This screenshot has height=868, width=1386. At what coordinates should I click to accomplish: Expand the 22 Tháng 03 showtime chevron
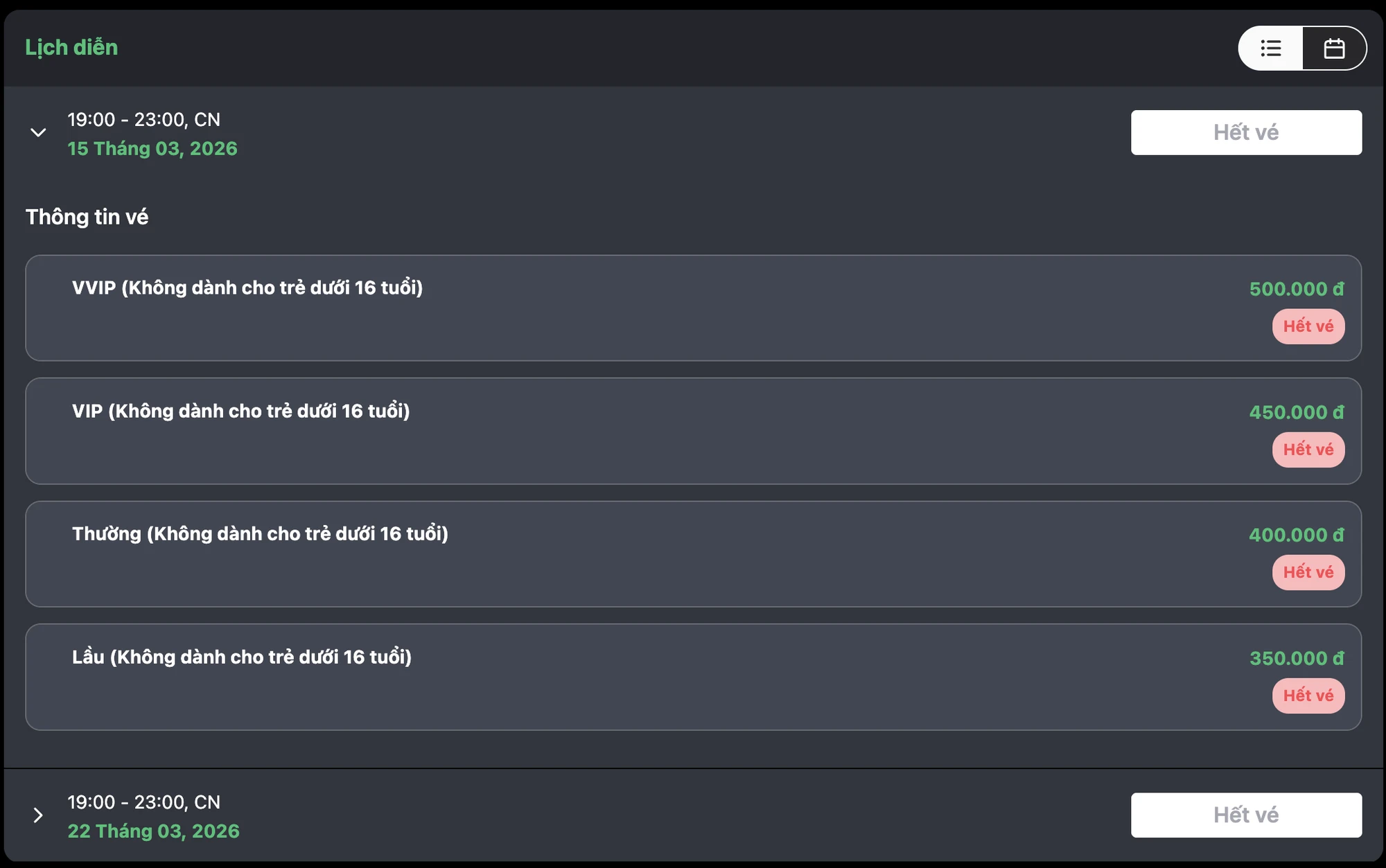pos(38,815)
